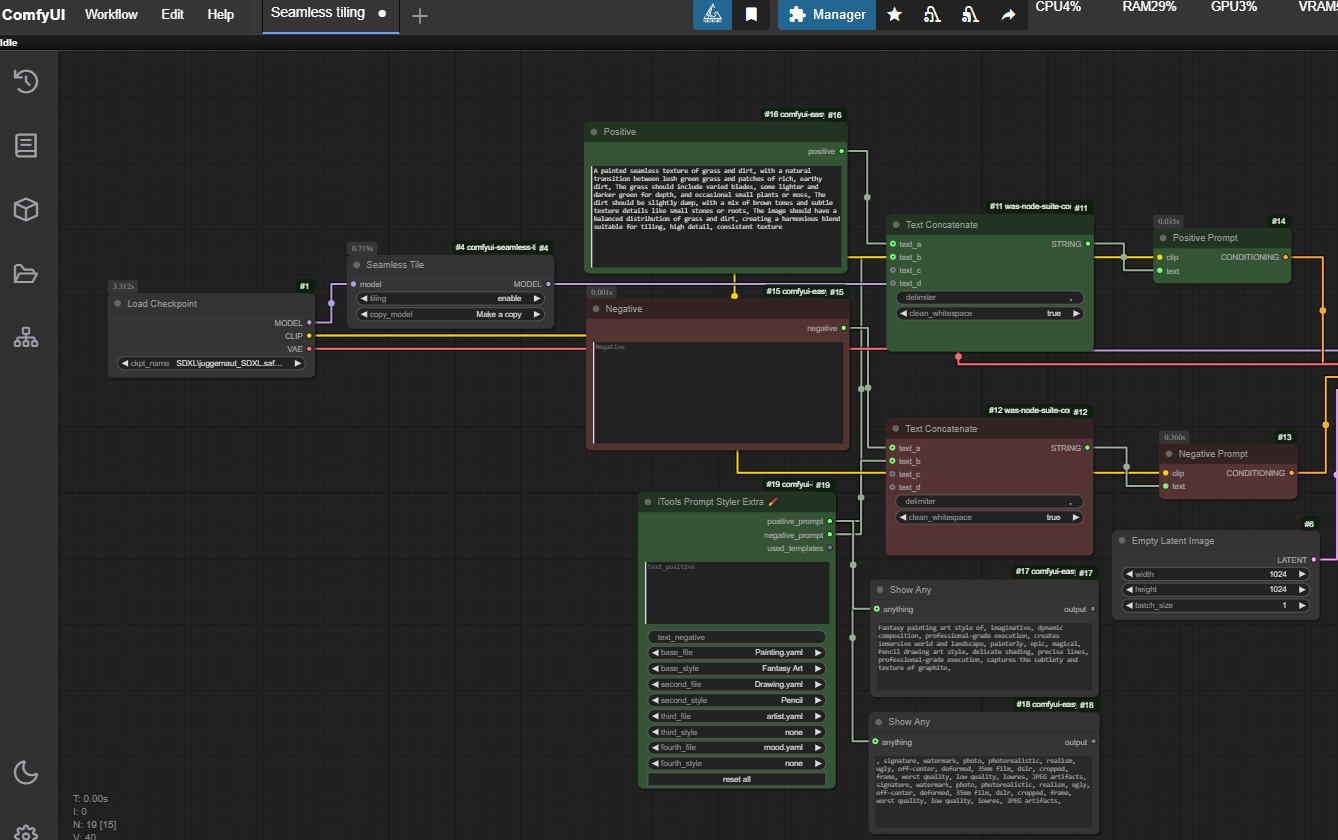Open the node library sidebar icon
Screen dimensions: 1338x840
click(26, 146)
